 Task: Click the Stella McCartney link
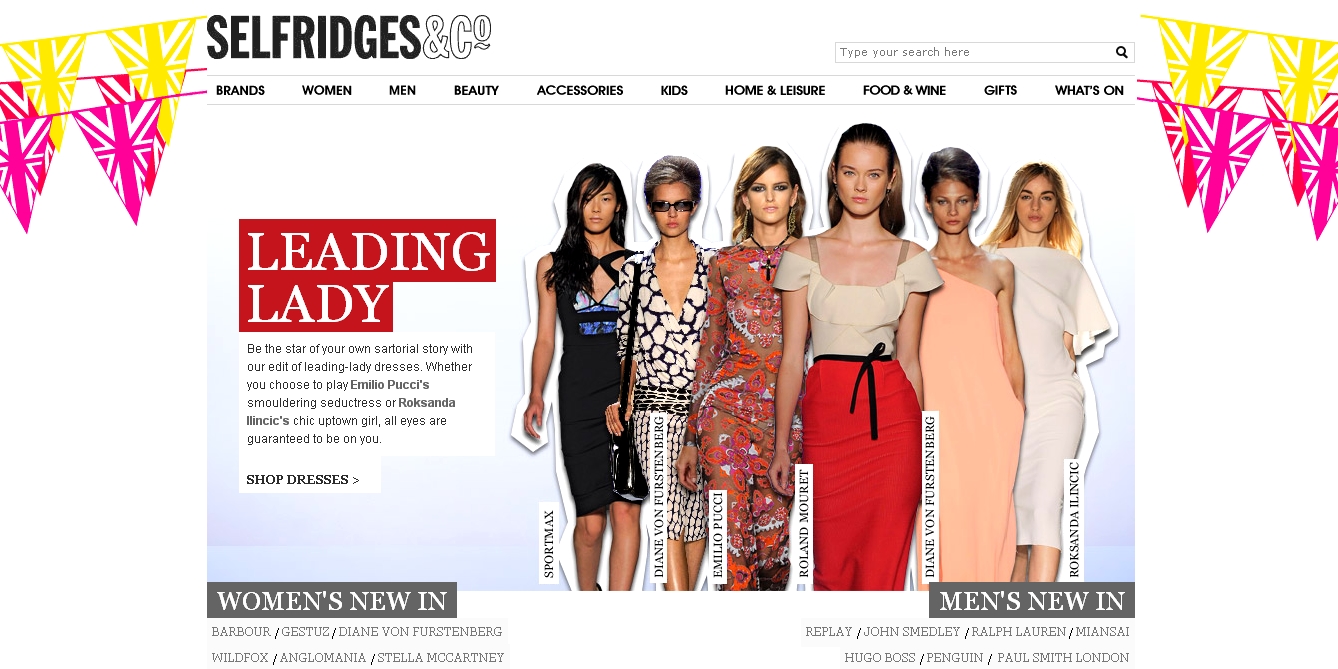[441, 658]
